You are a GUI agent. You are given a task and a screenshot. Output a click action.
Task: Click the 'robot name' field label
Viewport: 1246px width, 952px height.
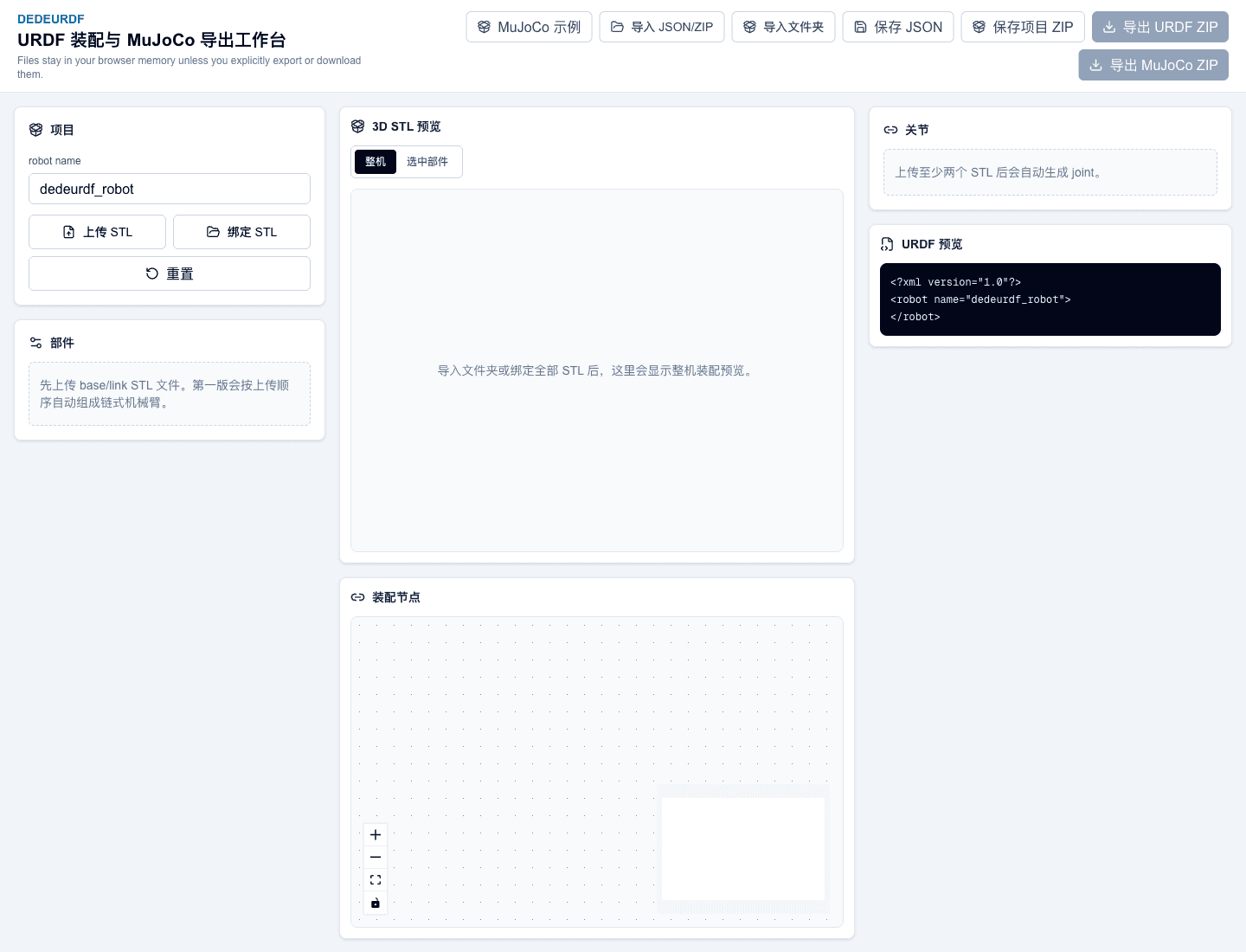pyautogui.click(x=55, y=161)
